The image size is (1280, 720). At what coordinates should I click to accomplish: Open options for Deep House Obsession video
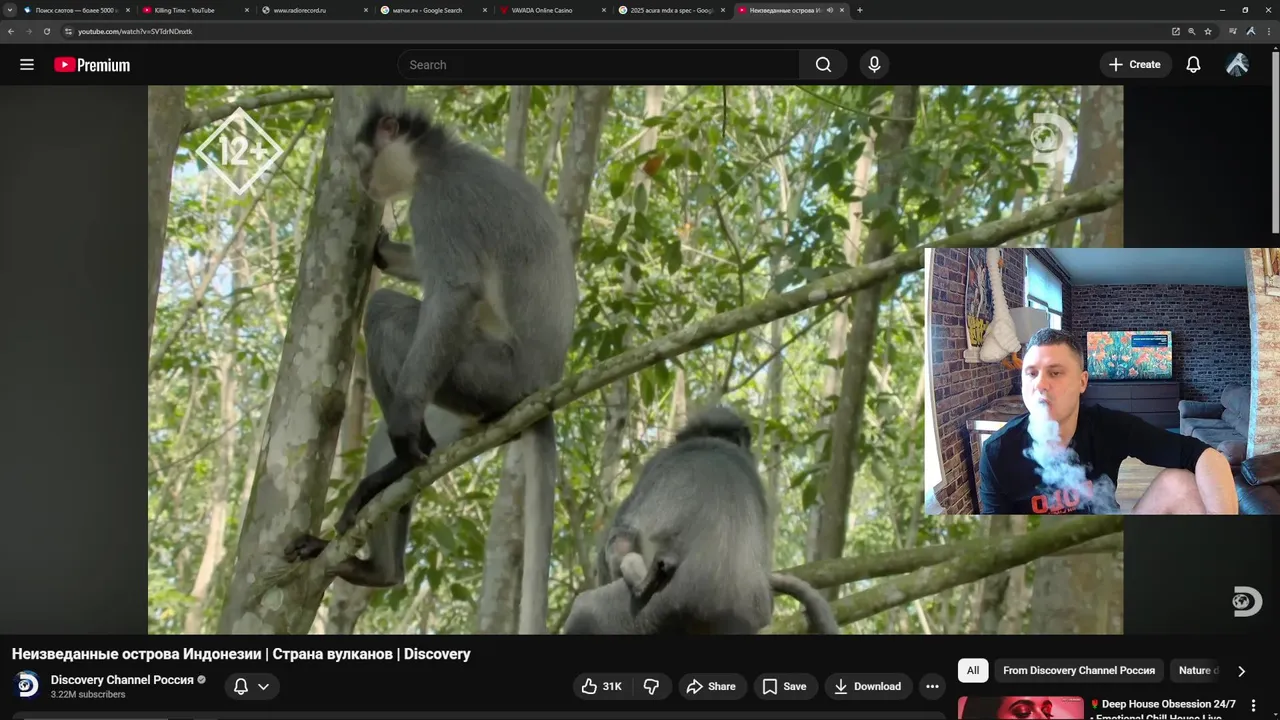[1253, 705]
